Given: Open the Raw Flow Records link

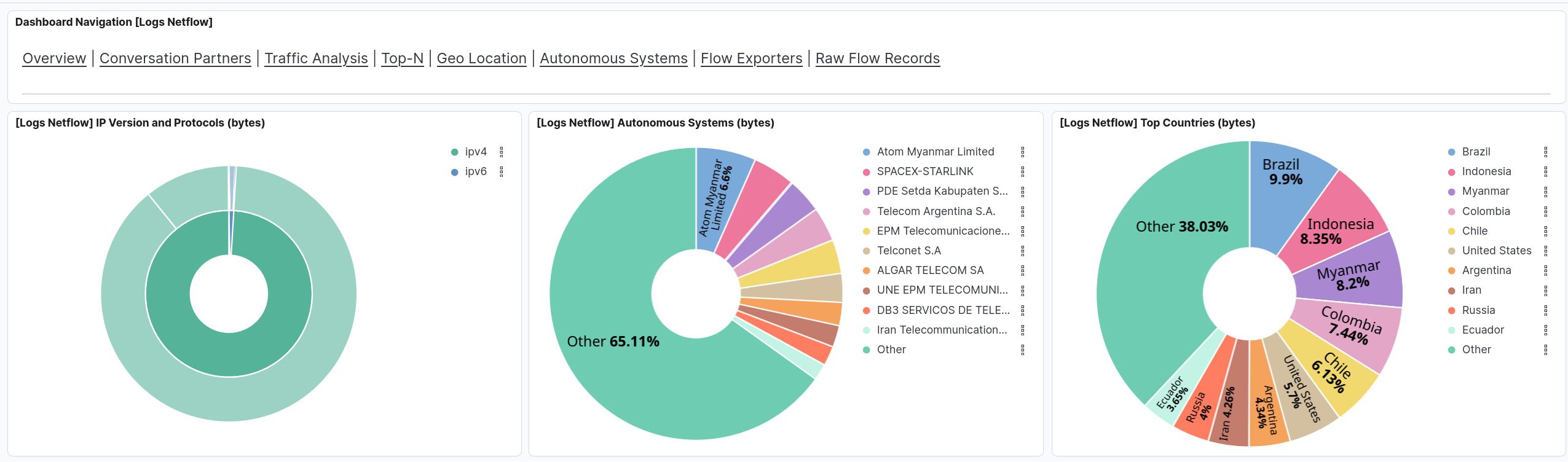Looking at the screenshot, I should (x=877, y=58).
